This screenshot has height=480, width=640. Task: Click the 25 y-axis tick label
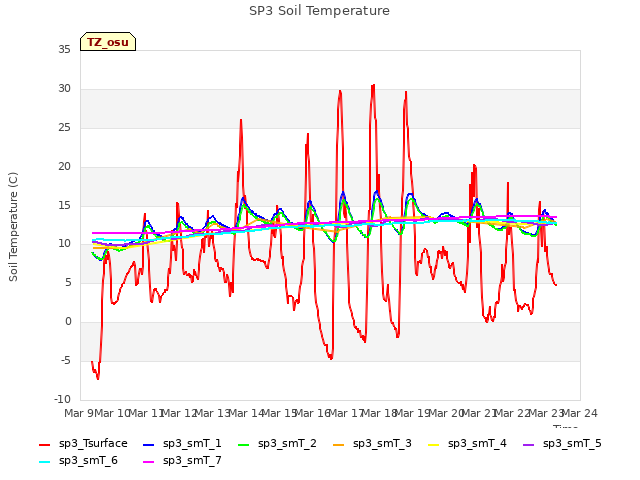tap(64, 128)
